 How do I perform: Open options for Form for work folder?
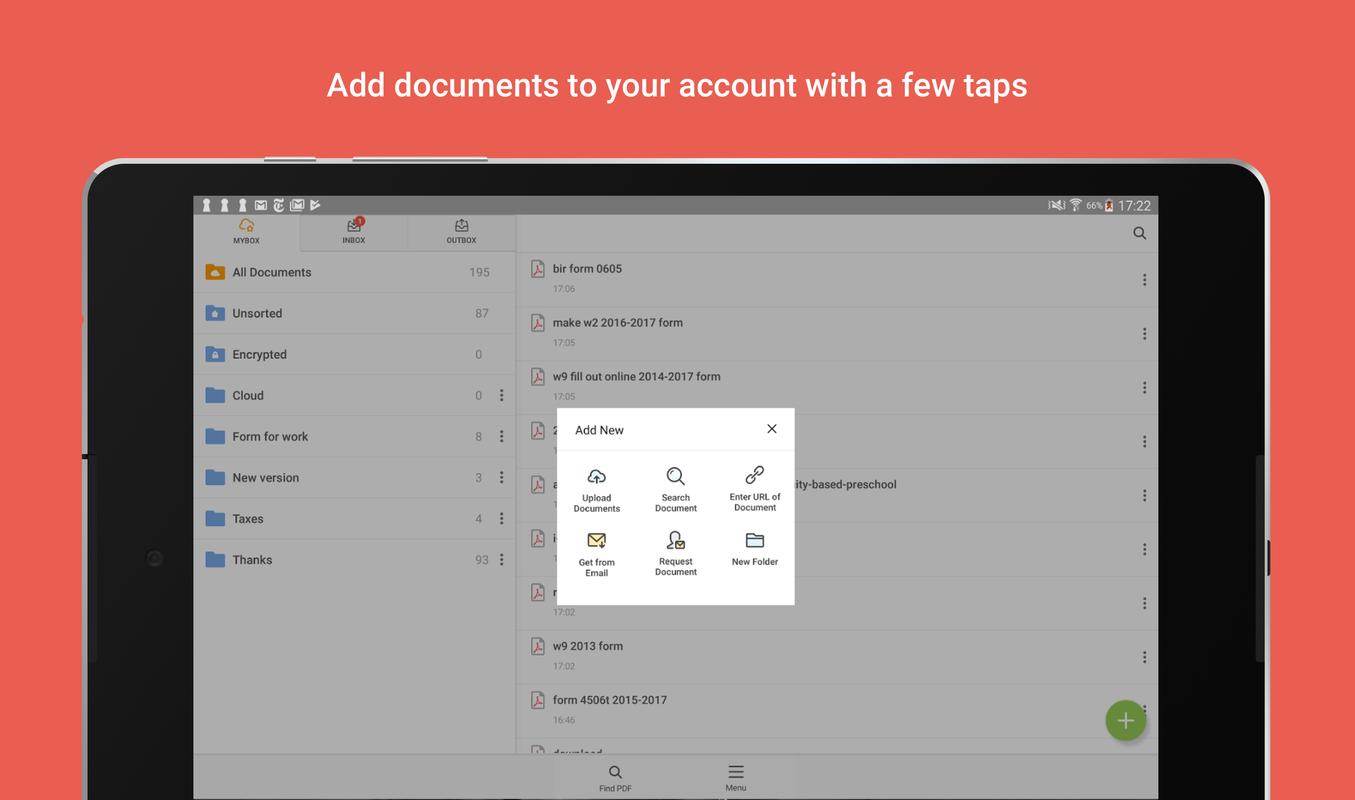(x=502, y=436)
